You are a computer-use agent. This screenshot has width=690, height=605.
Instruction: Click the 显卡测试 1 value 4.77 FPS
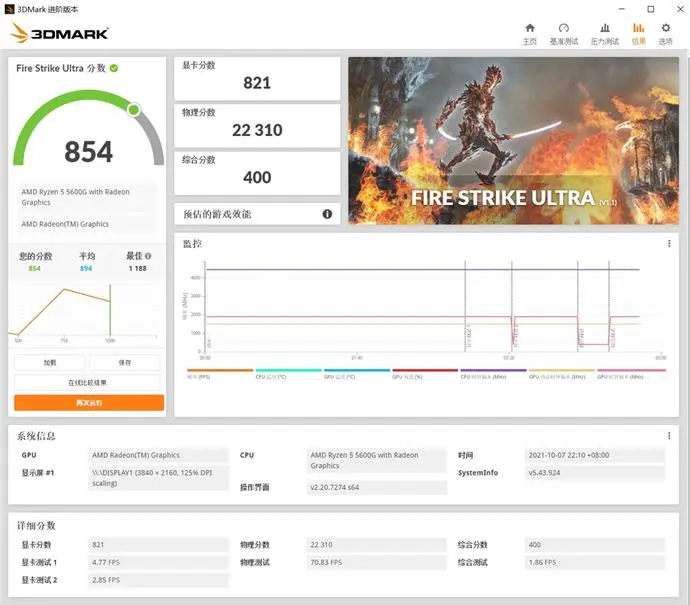[x=158, y=562]
